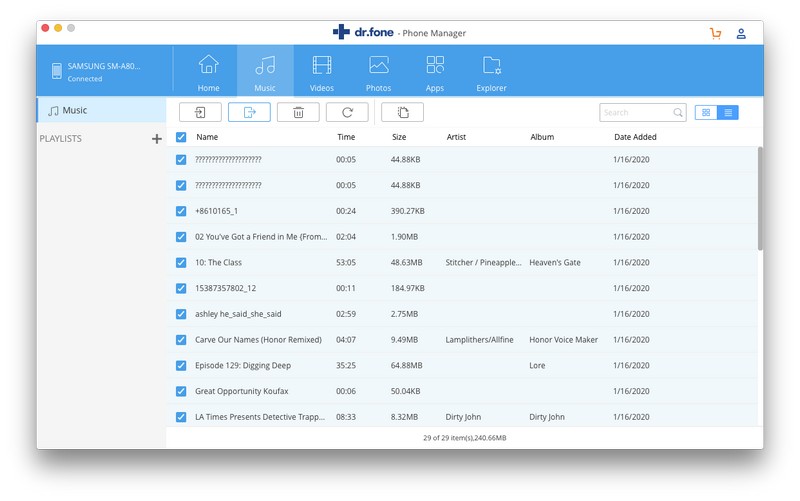Click time value '35:25'
This screenshot has width=800, height=501.
346,366
